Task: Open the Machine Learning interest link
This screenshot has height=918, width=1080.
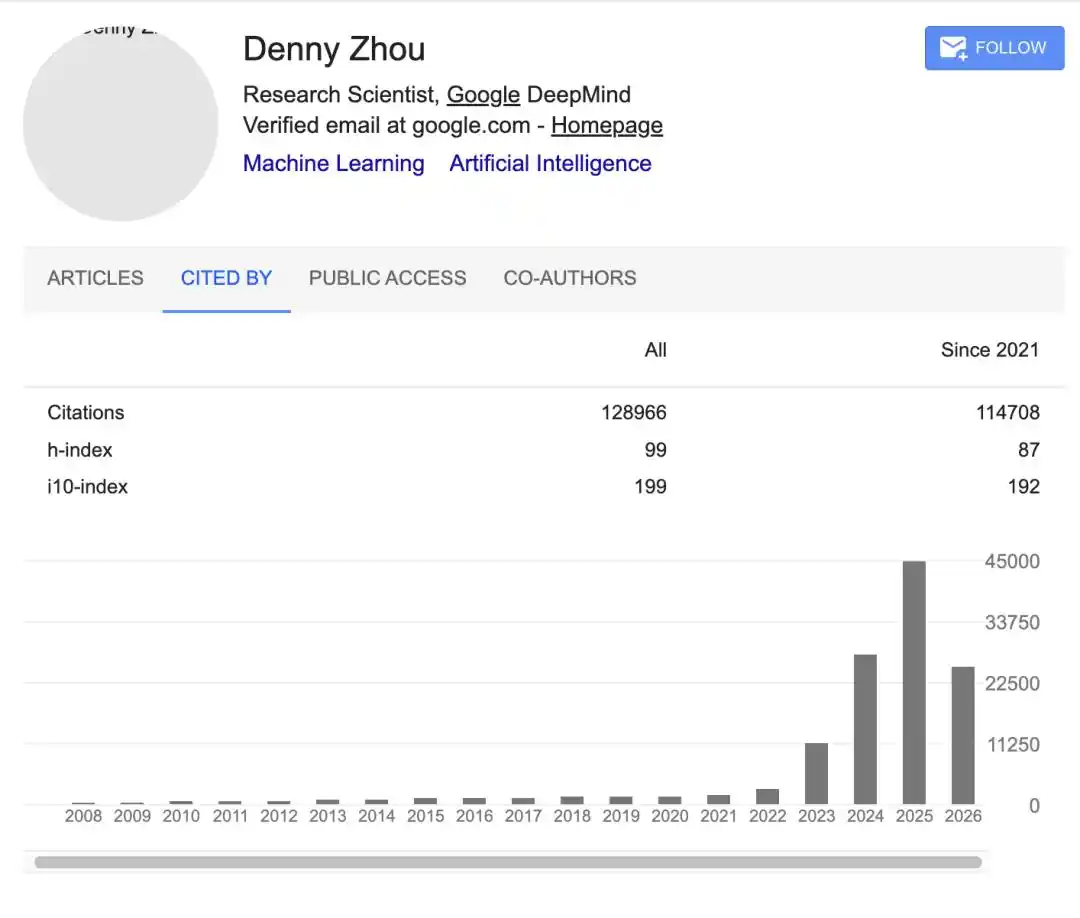Action: tap(333, 164)
